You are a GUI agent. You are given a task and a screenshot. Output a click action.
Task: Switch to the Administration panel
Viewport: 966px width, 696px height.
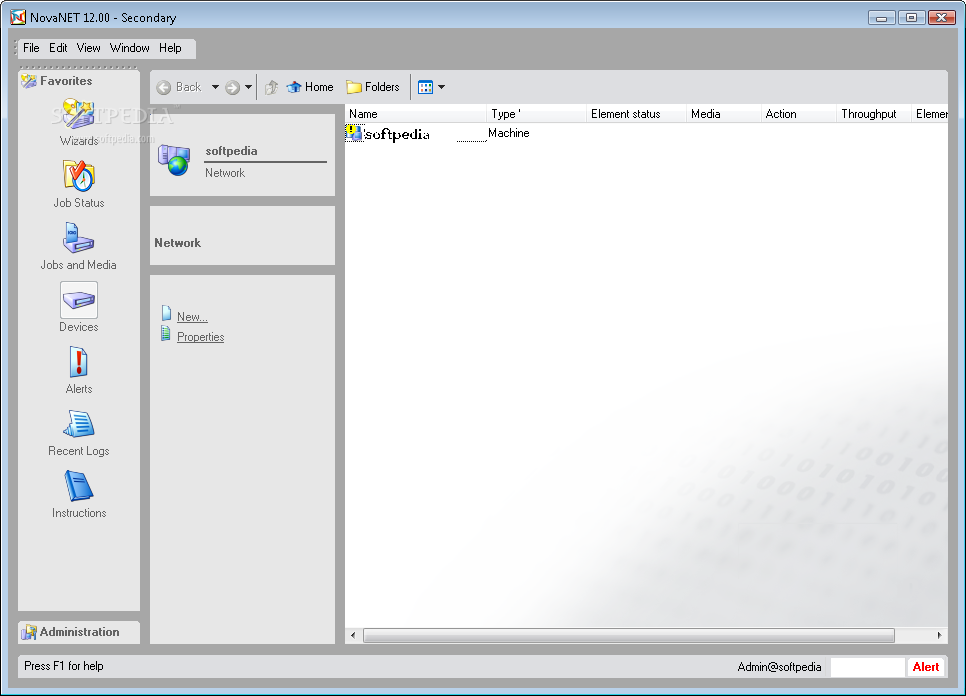[x=79, y=632]
